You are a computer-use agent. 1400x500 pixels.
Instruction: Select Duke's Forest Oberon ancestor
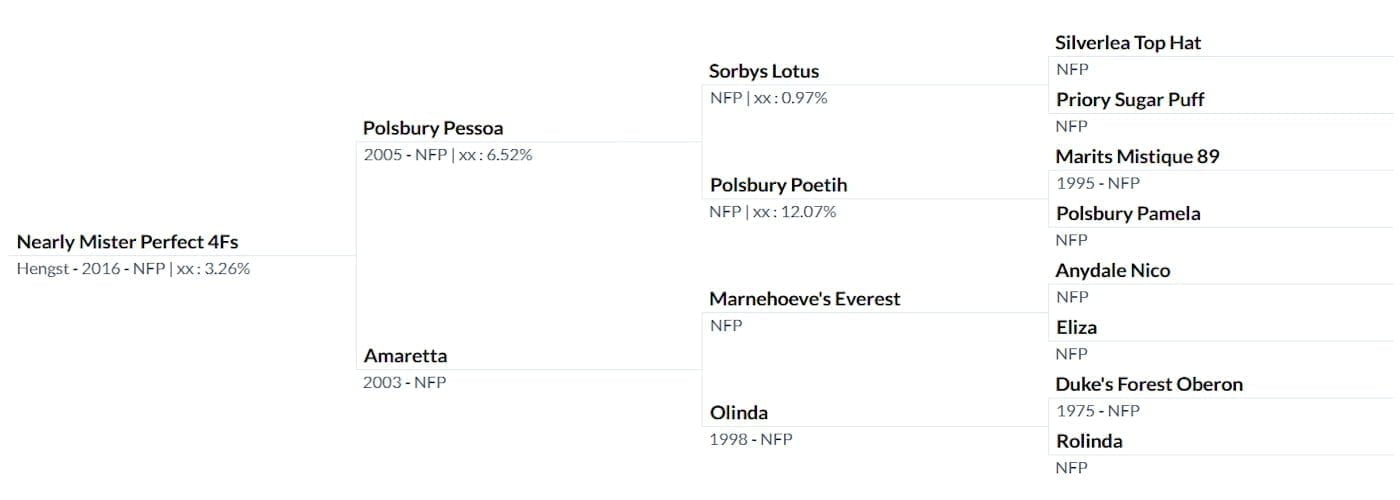point(1149,385)
